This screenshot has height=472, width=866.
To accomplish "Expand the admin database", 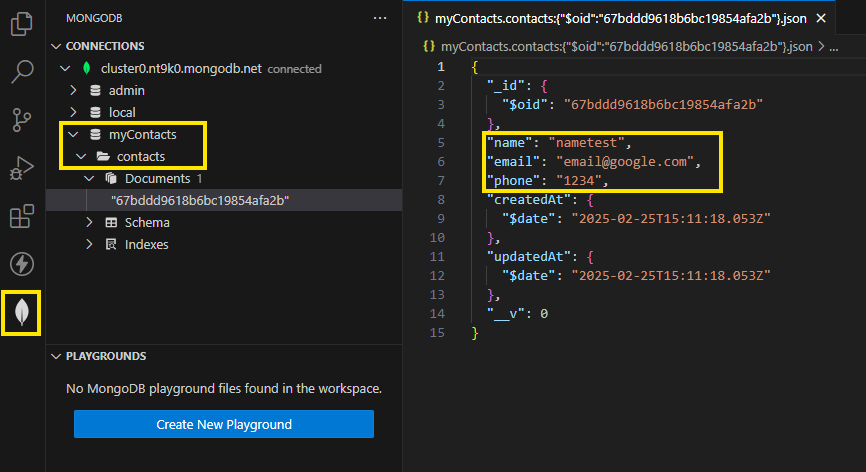I will 73,90.
